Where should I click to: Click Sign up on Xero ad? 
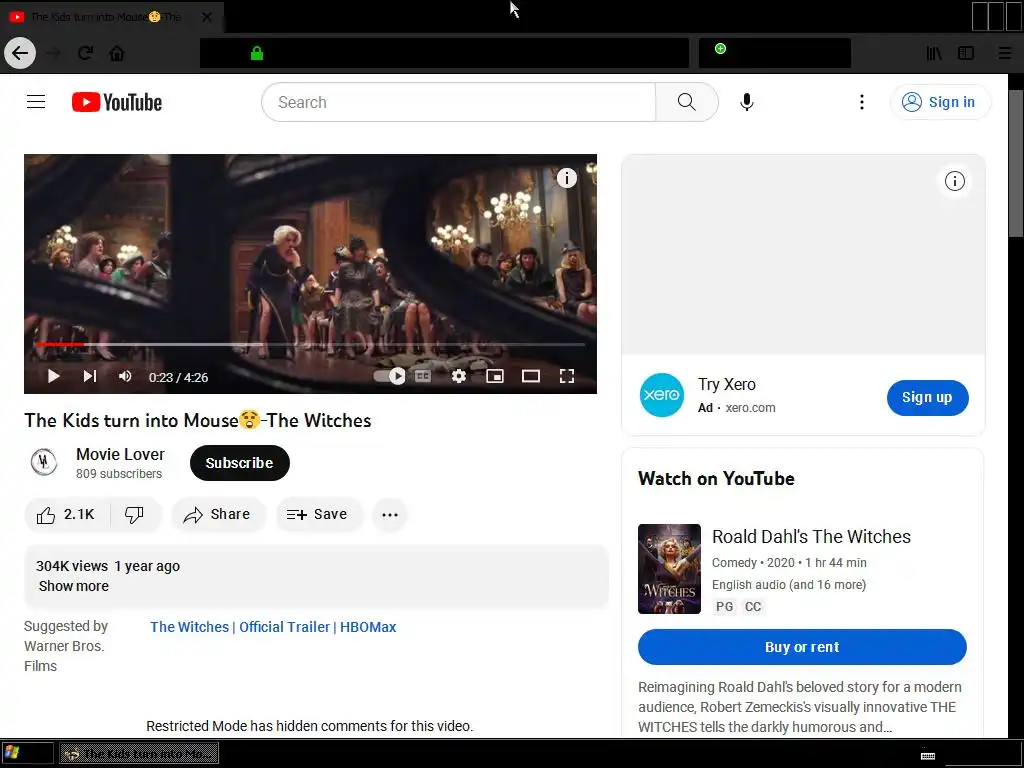(927, 397)
